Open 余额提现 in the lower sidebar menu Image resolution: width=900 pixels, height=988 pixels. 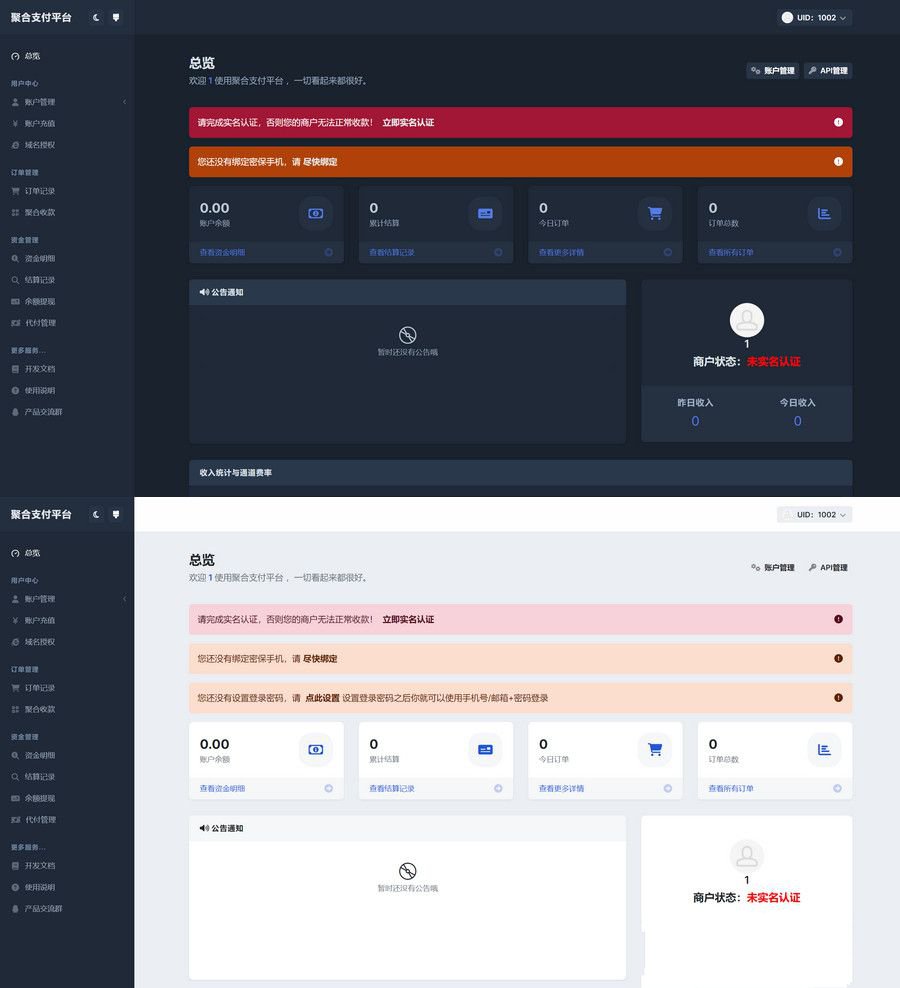[x=40, y=798]
